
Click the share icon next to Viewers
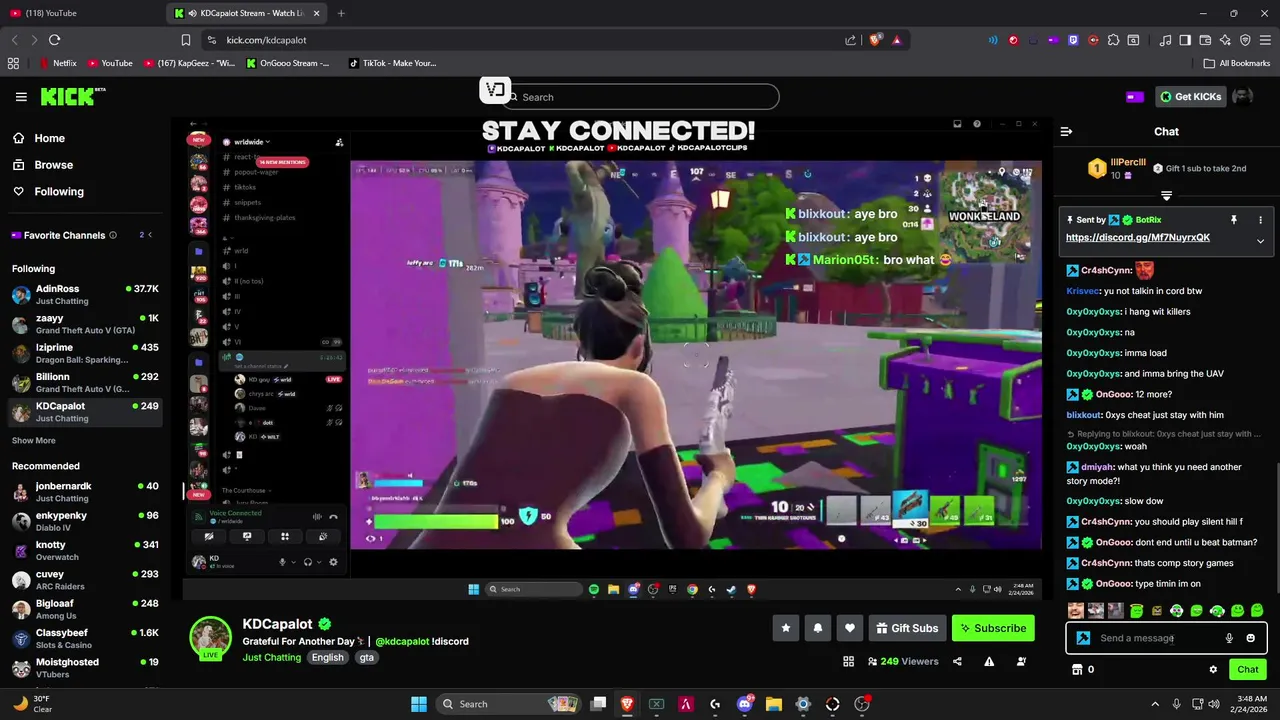tap(957, 661)
